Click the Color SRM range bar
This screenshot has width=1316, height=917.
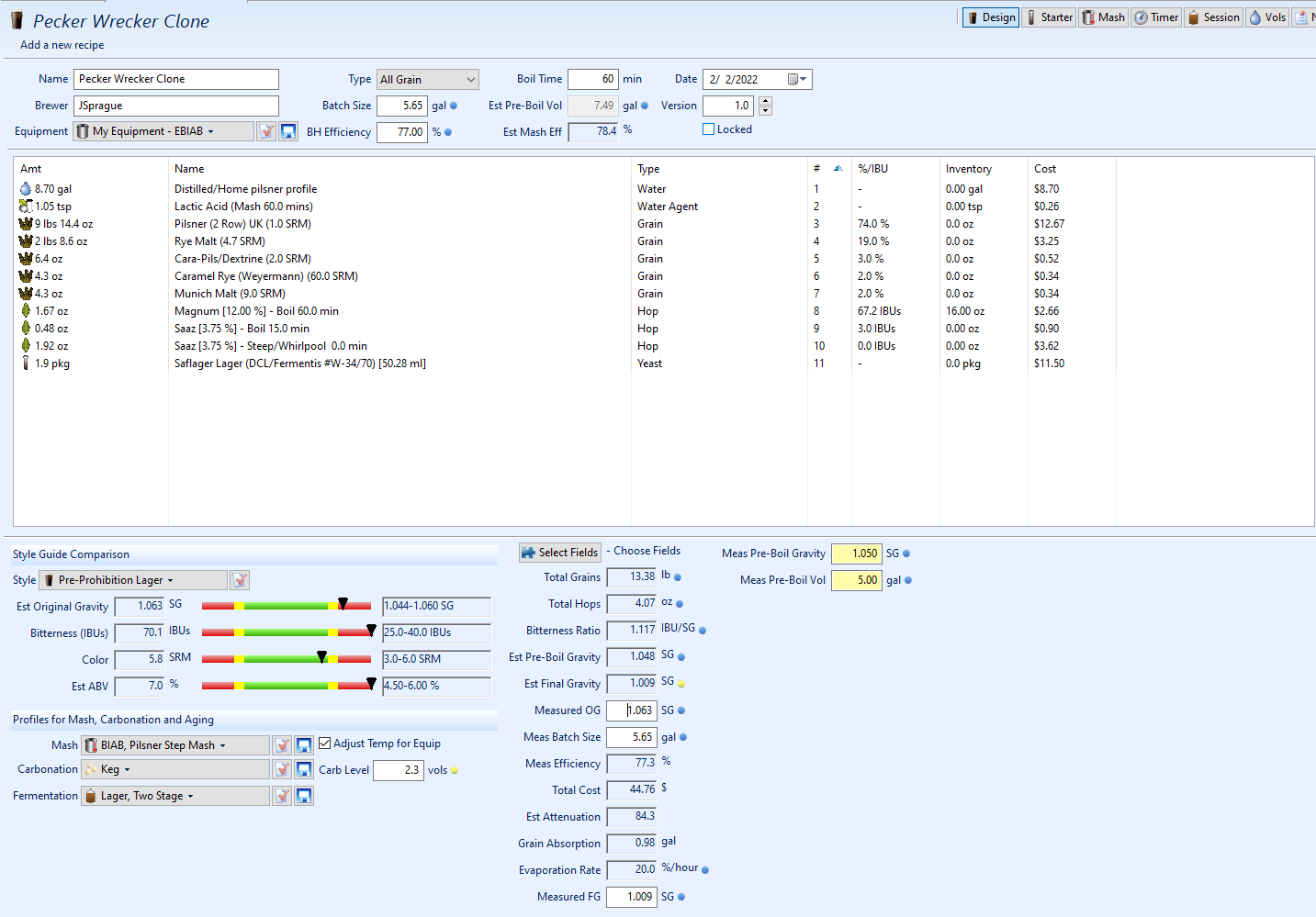[287, 659]
